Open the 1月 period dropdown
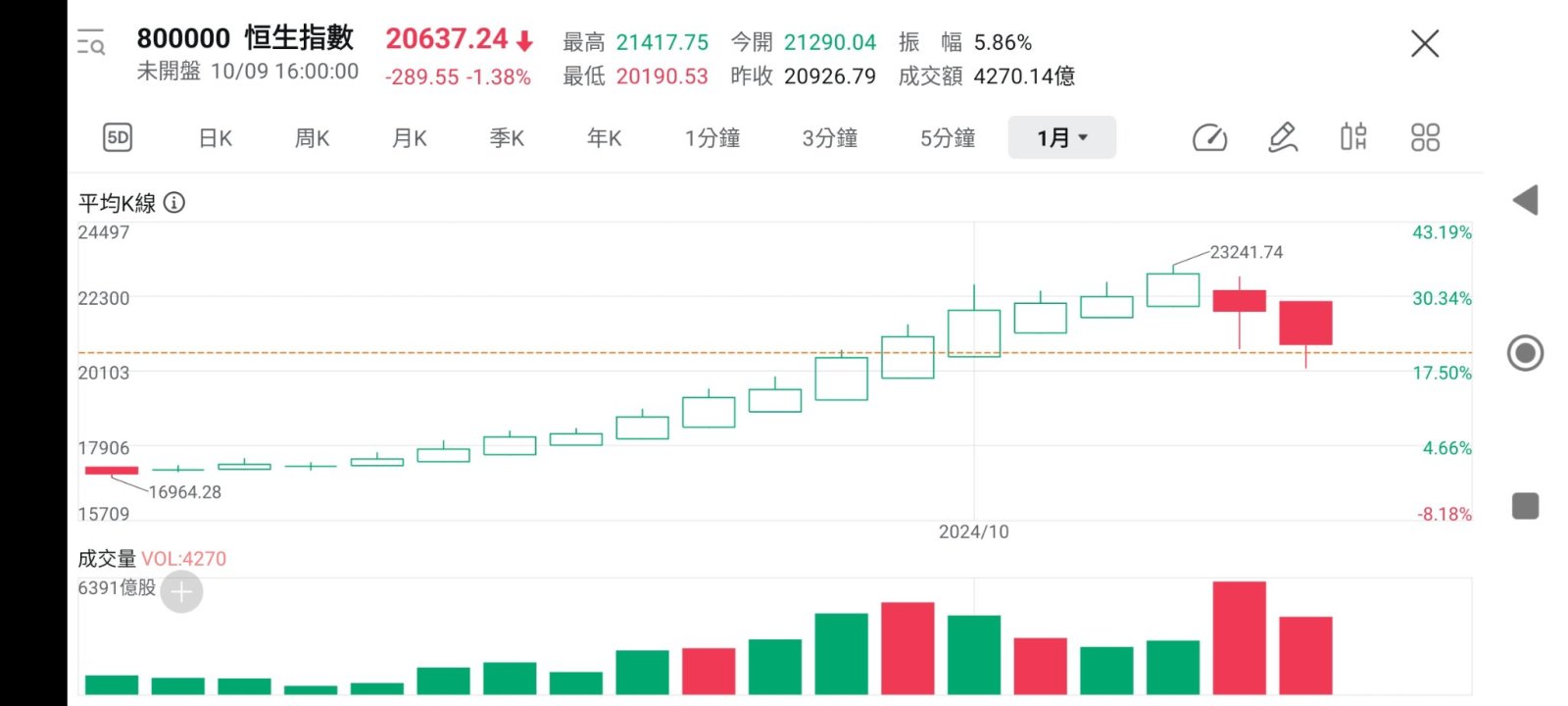This screenshot has height=706, width=1568. 1062,137
